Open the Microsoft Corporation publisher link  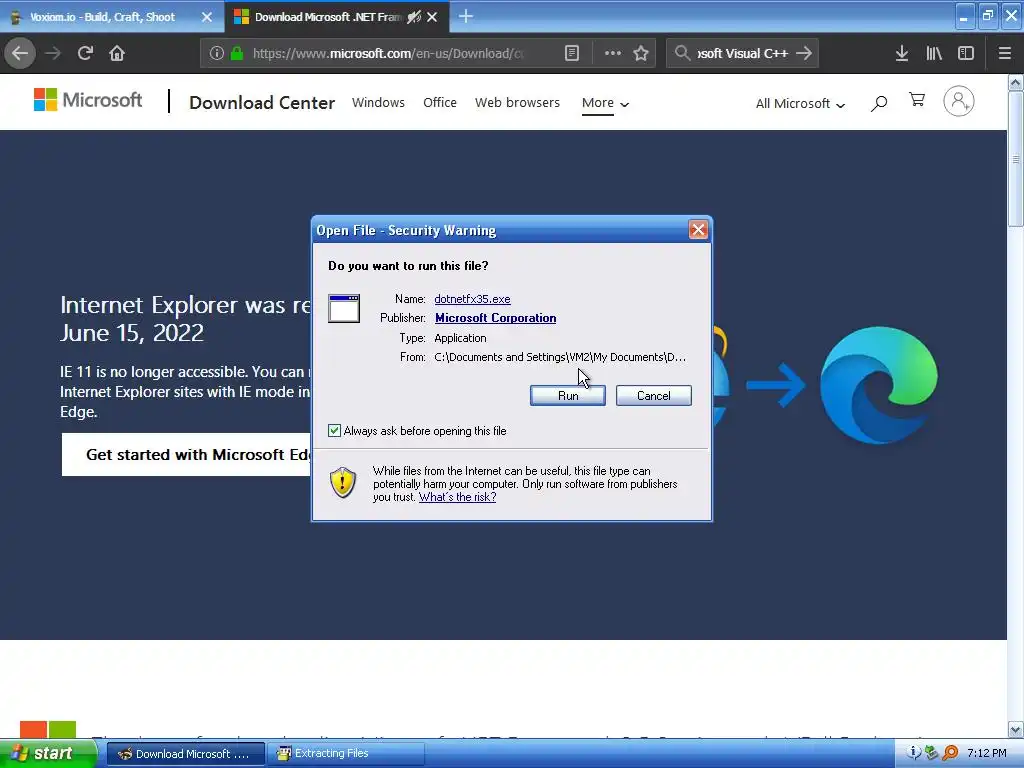coord(496,318)
